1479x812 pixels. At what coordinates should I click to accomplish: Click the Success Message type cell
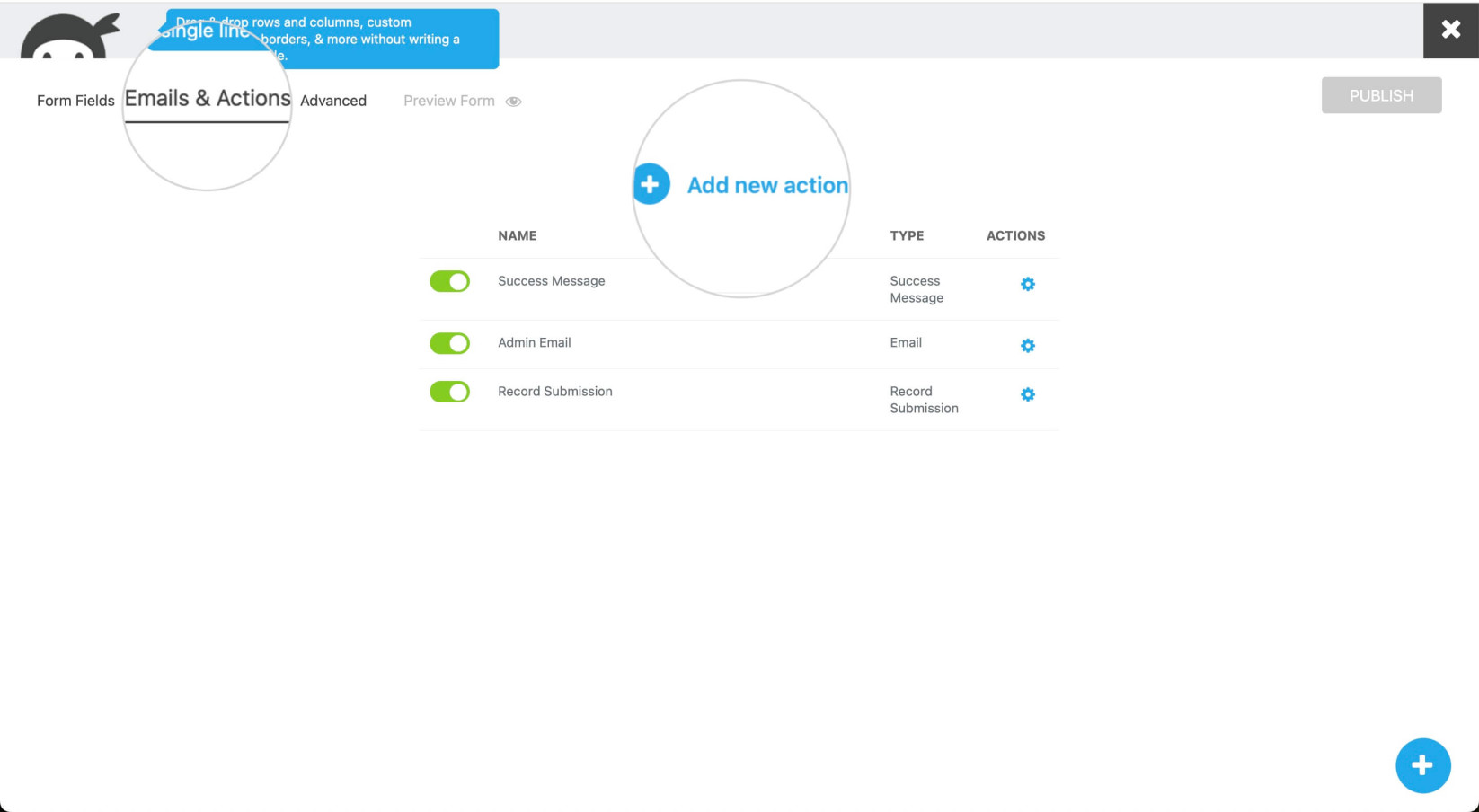click(917, 289)
